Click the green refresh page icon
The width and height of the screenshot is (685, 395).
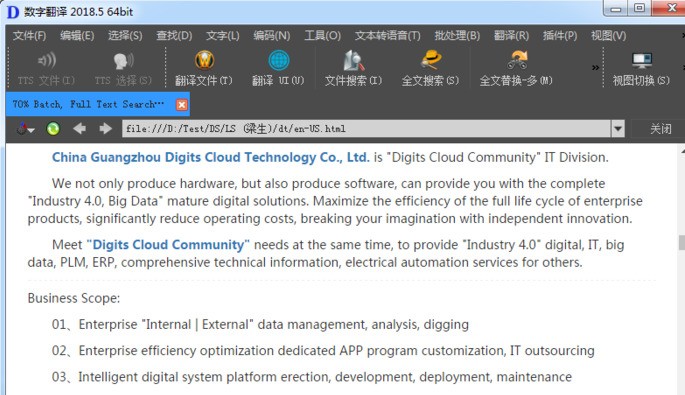click(53, 128)
